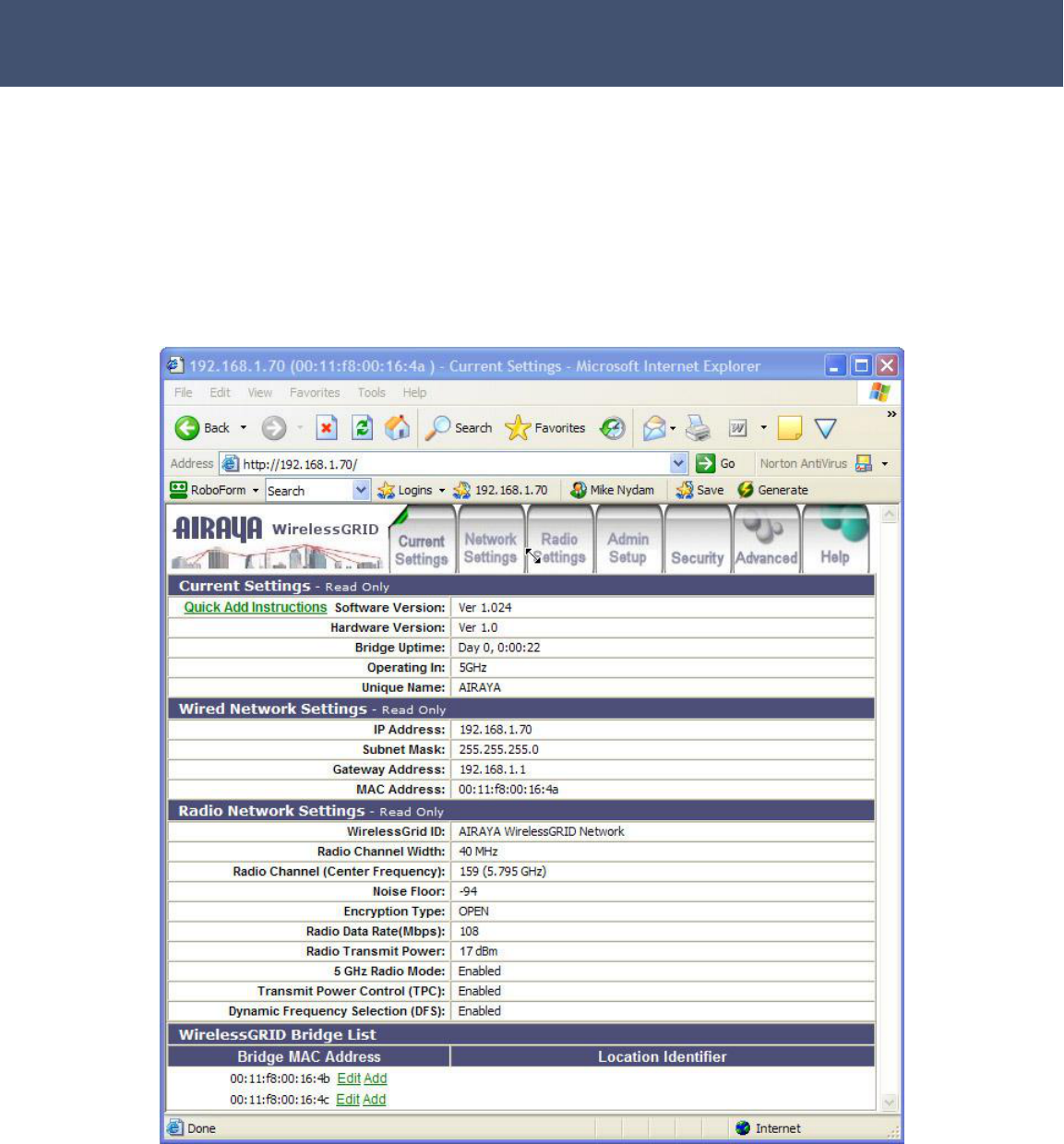Image resolution: width=1064 pixels, height=1144 pixels.
Task: Open the Tools menu
Action: (372, 392)
